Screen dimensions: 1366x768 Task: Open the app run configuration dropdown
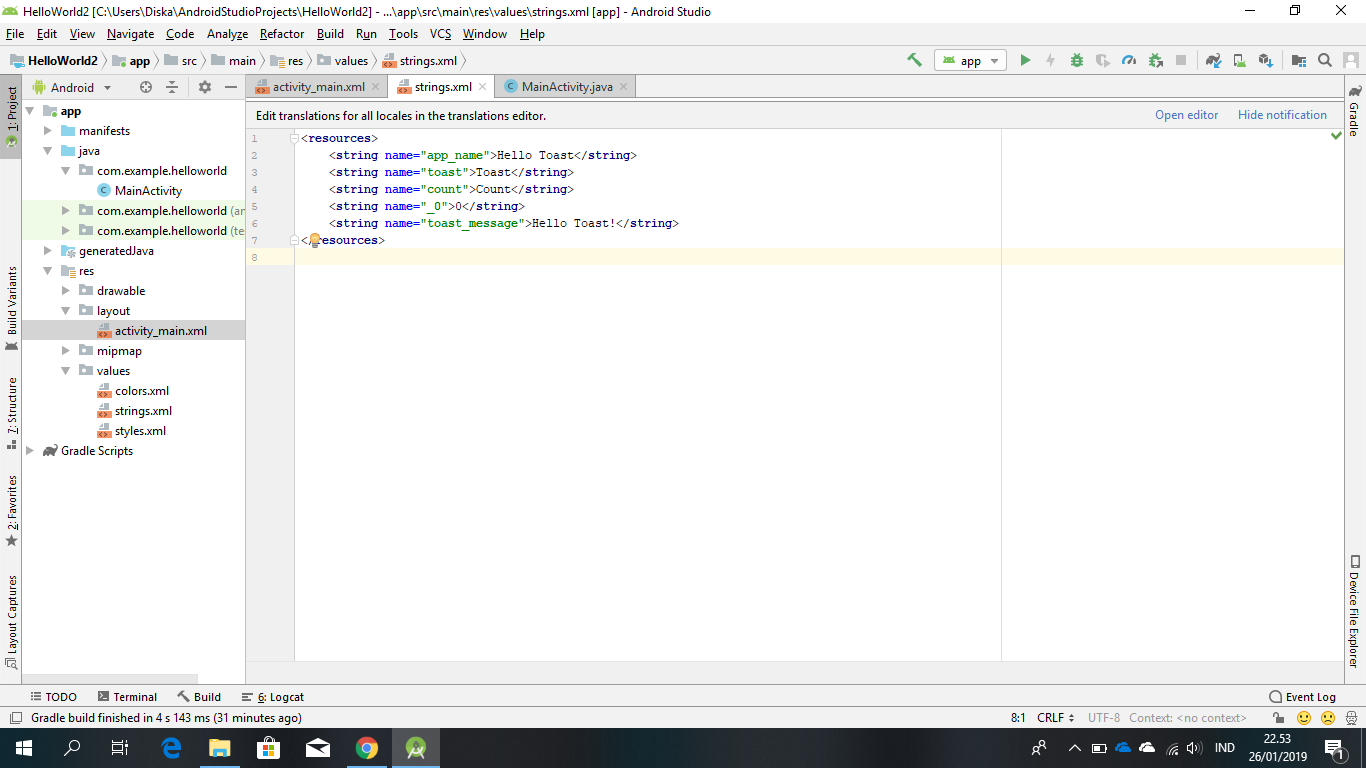click(970, 60)
